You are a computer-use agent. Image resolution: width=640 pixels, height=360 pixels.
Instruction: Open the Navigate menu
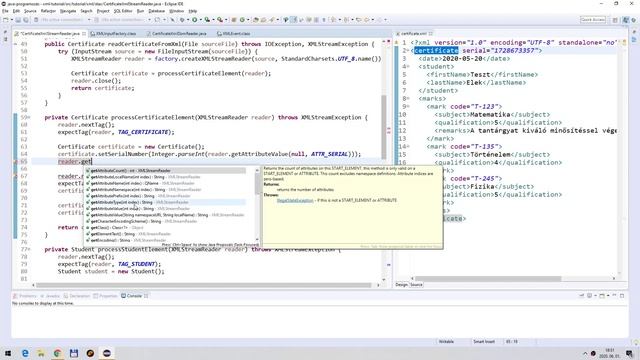click(x=68, y=11)
